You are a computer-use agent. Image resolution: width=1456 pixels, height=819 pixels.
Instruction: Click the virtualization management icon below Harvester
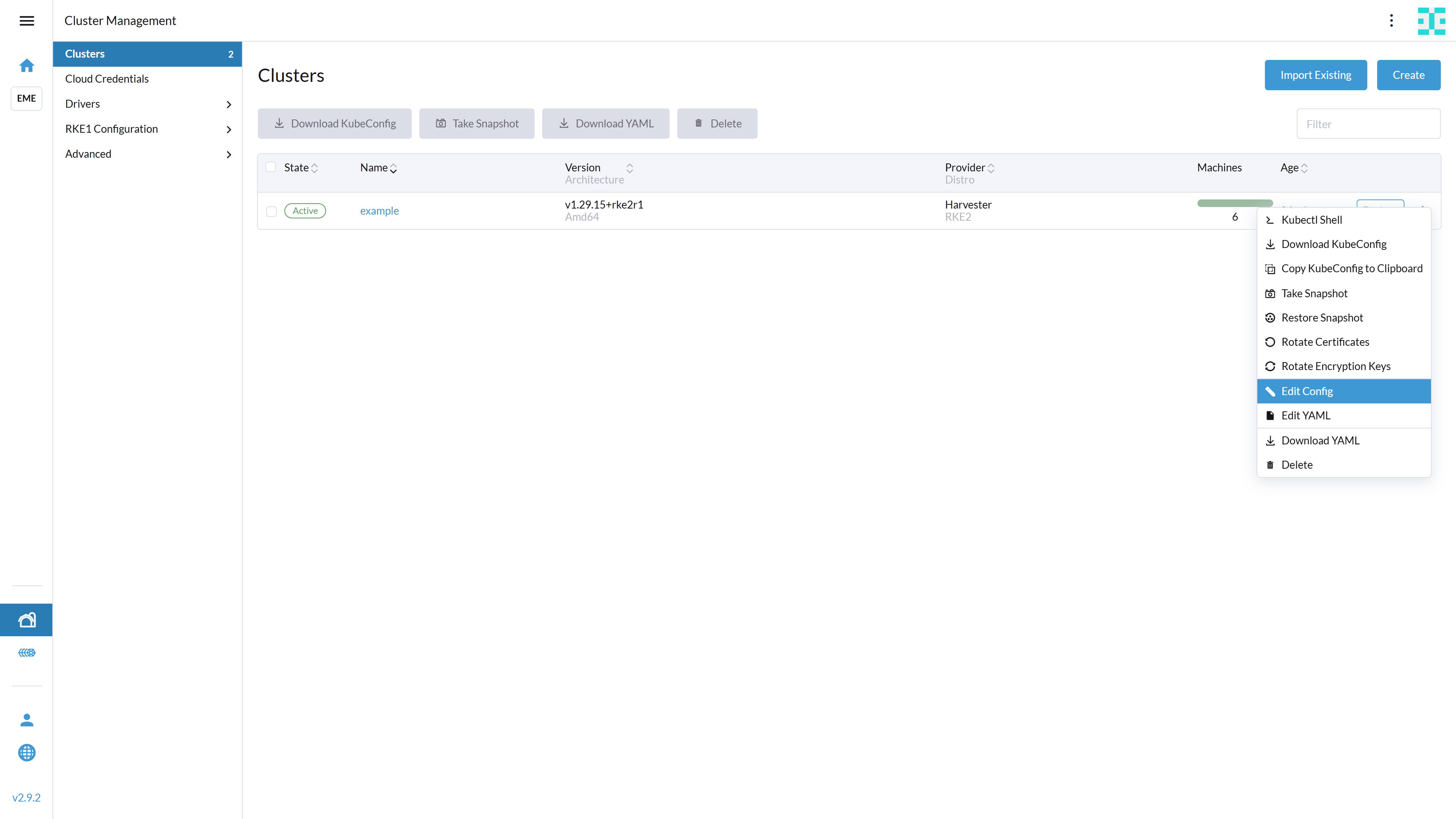pyautogui.click(x=27, y=653)
